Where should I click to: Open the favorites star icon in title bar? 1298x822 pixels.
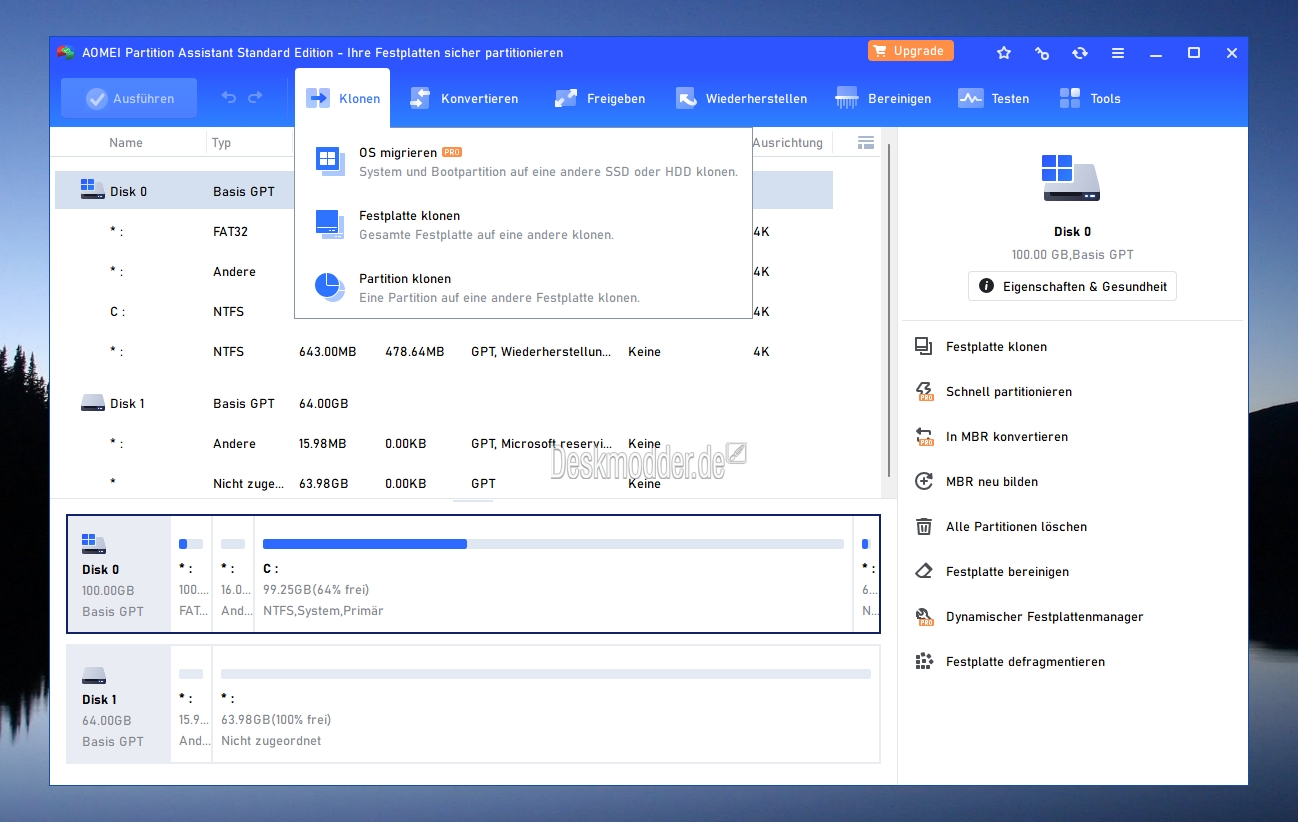[x=1004, y=53]
